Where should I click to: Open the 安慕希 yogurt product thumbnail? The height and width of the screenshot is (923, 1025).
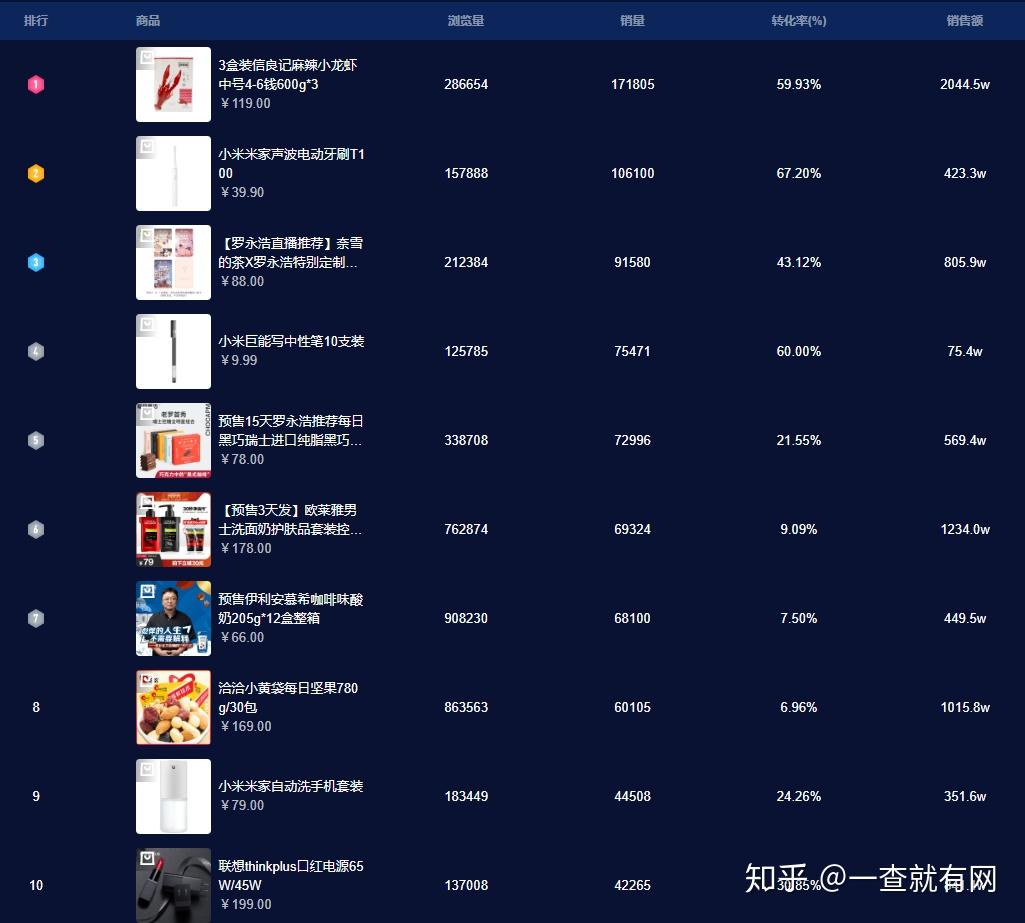click(x=173, y=618)
